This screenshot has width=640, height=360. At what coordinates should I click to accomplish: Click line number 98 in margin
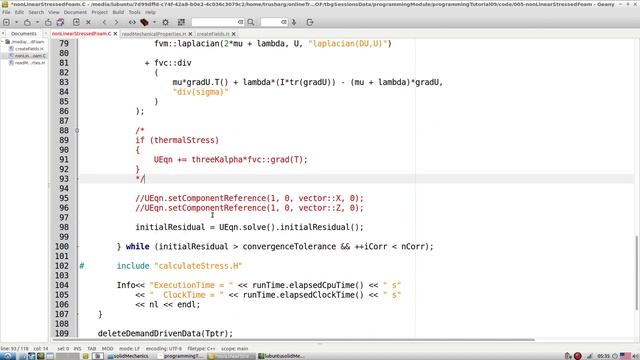tap(63, 227)
